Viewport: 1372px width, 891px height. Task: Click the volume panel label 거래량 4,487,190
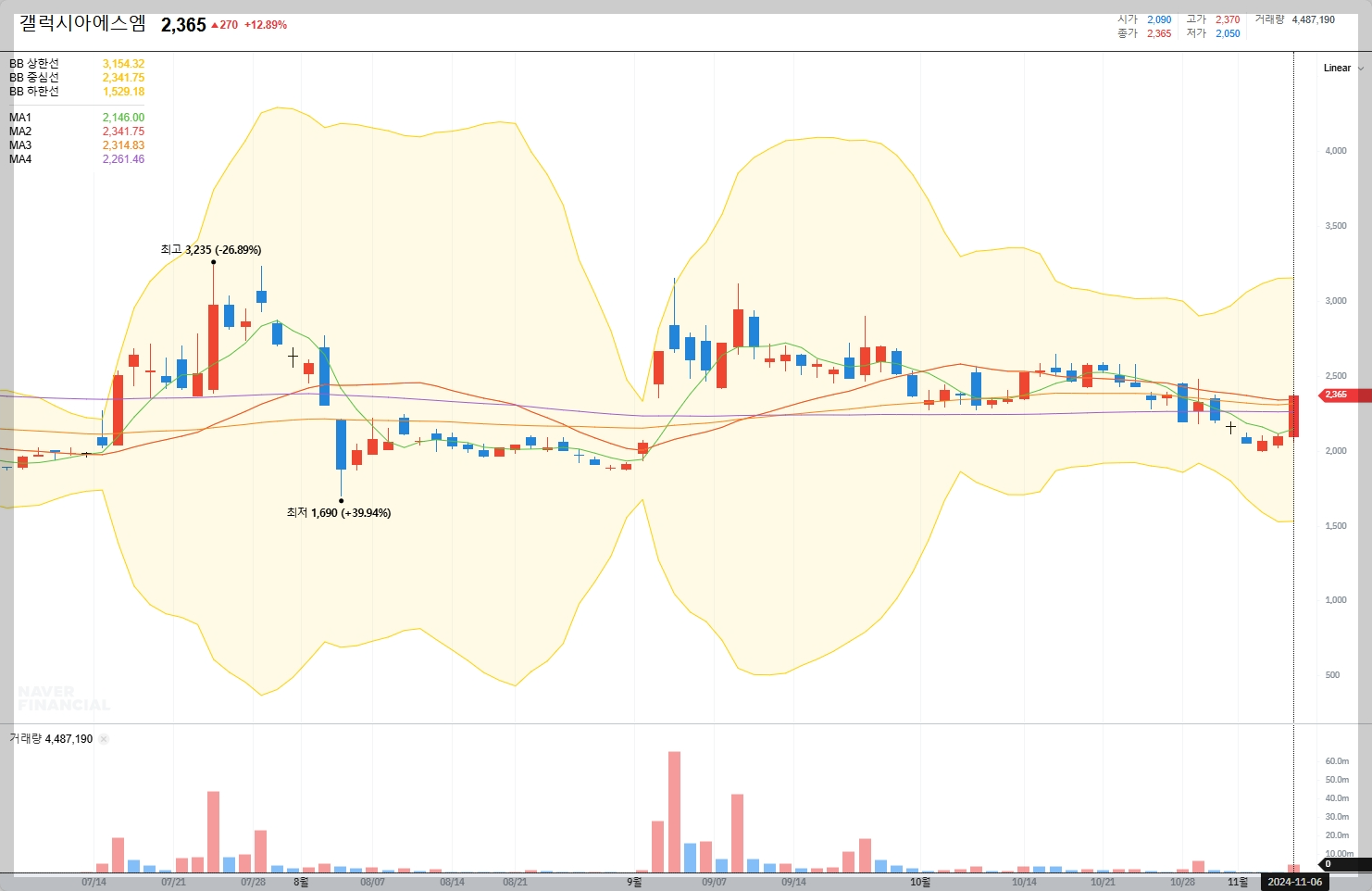(51, 739)
